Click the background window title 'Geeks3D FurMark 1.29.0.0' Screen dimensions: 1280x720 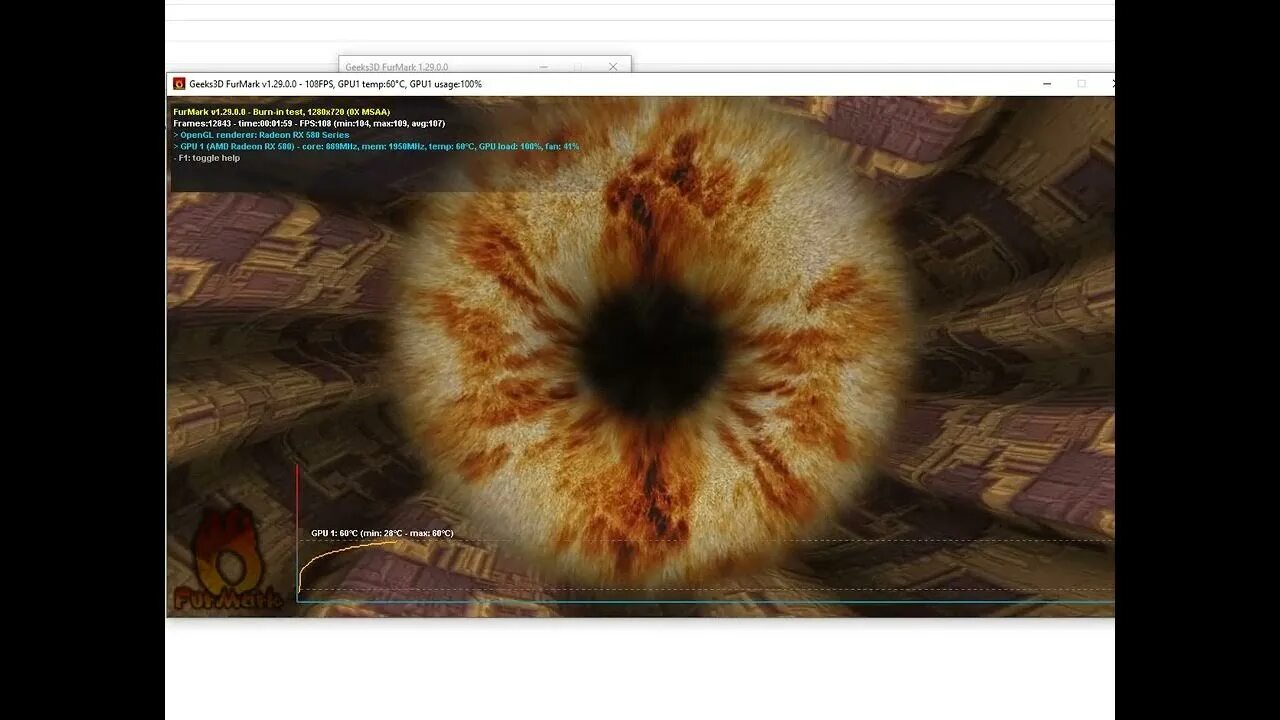point(396,67)
